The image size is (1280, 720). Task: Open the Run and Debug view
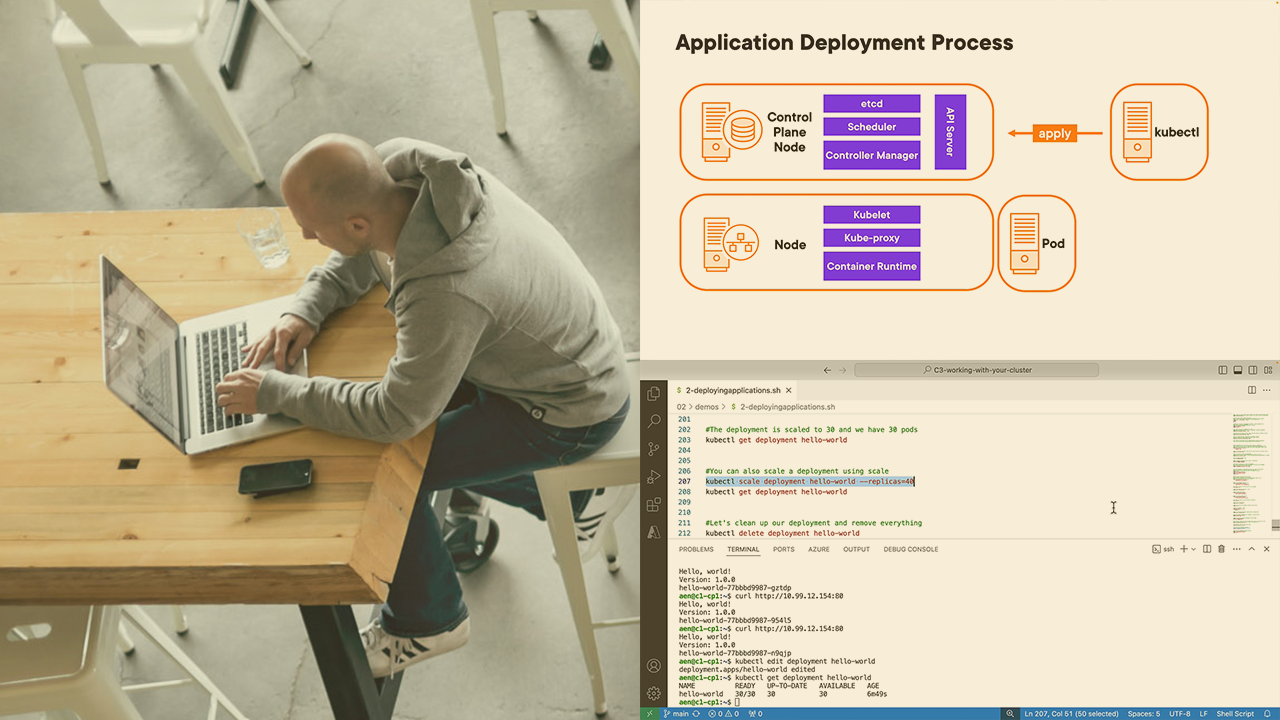coord(654,477)
